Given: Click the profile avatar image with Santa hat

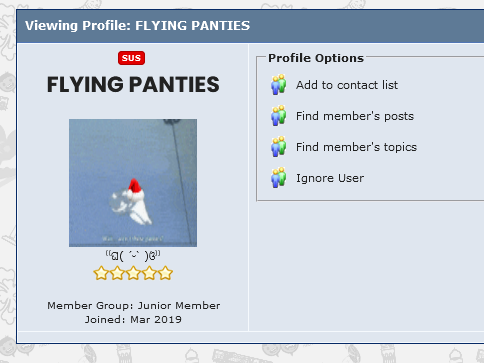Looking at the screenshot, I should (133, 183).
